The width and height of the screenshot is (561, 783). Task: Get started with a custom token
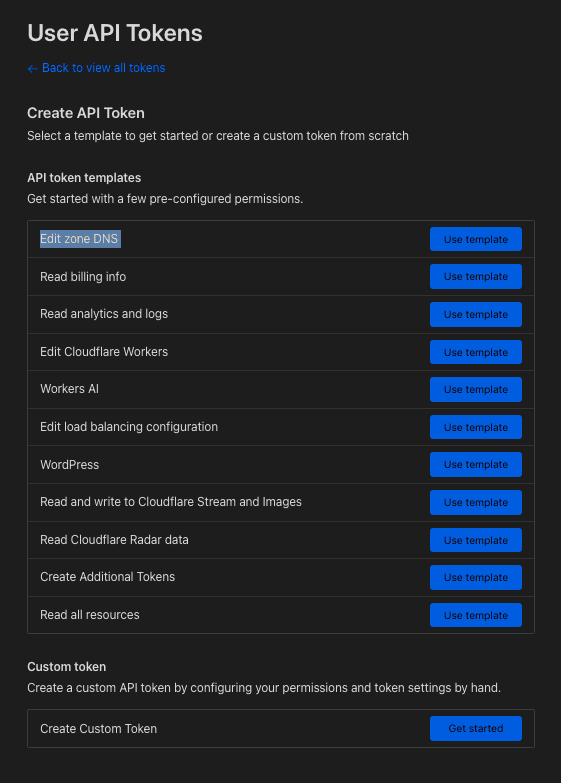(x=476, y=729)
